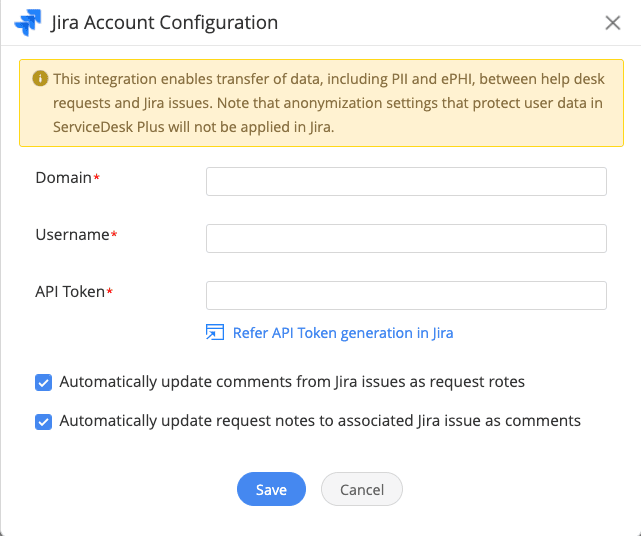Select the API Token input field
Image resolution: width=641 pixels, height=536 pixels.
pos(406,295)
